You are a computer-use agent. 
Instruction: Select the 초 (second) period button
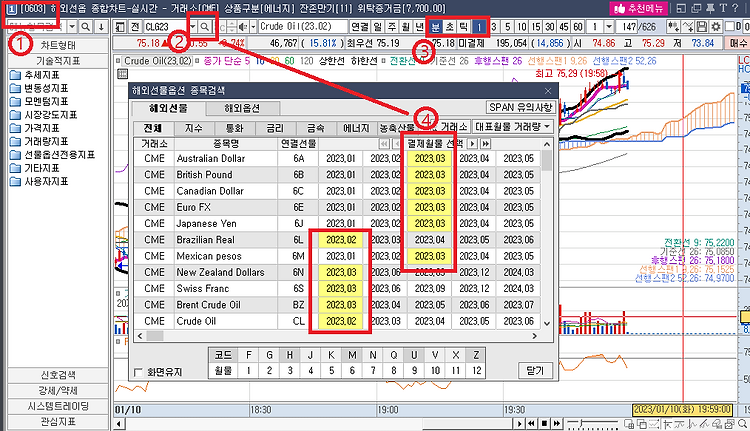(x=450, y=27)
